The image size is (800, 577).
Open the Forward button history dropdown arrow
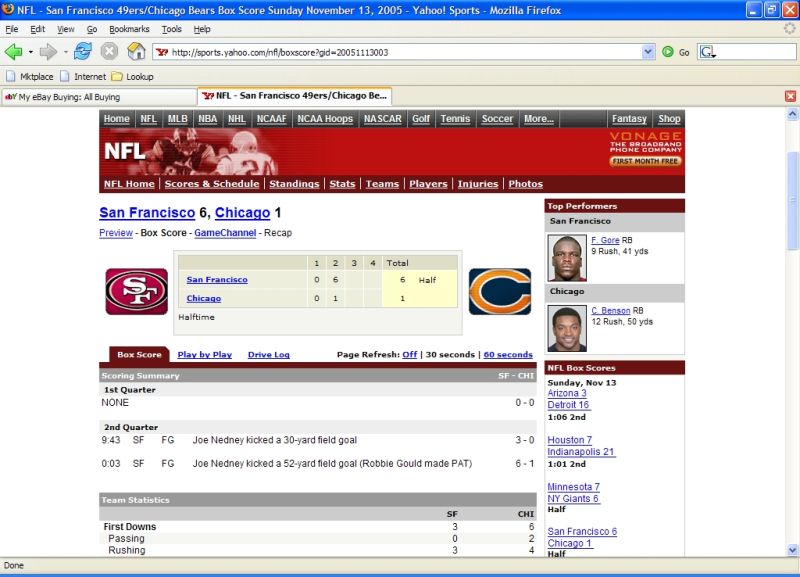[65, 52]
